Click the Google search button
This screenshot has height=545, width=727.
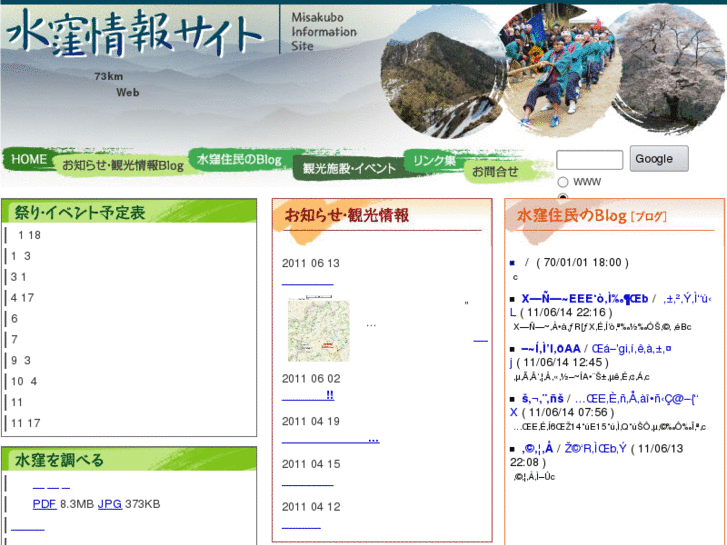(x=659, y=159)
